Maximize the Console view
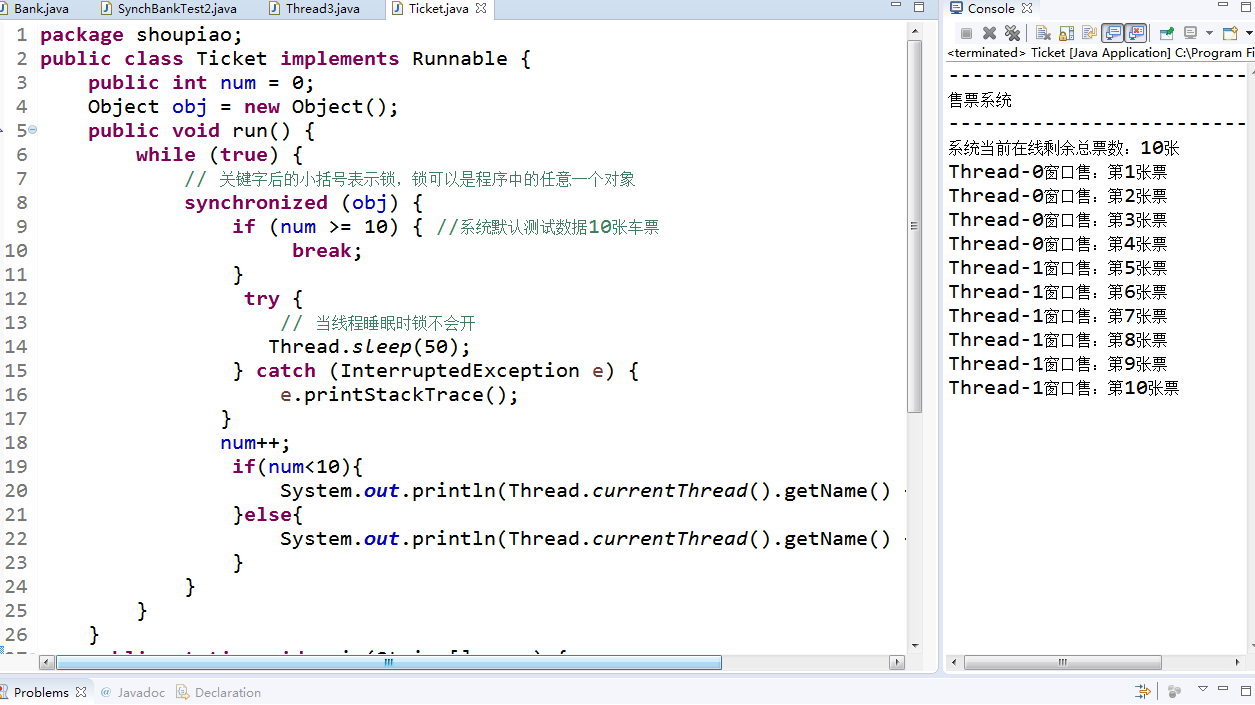Viewport: 1255px width, 705px height. 1245,7
